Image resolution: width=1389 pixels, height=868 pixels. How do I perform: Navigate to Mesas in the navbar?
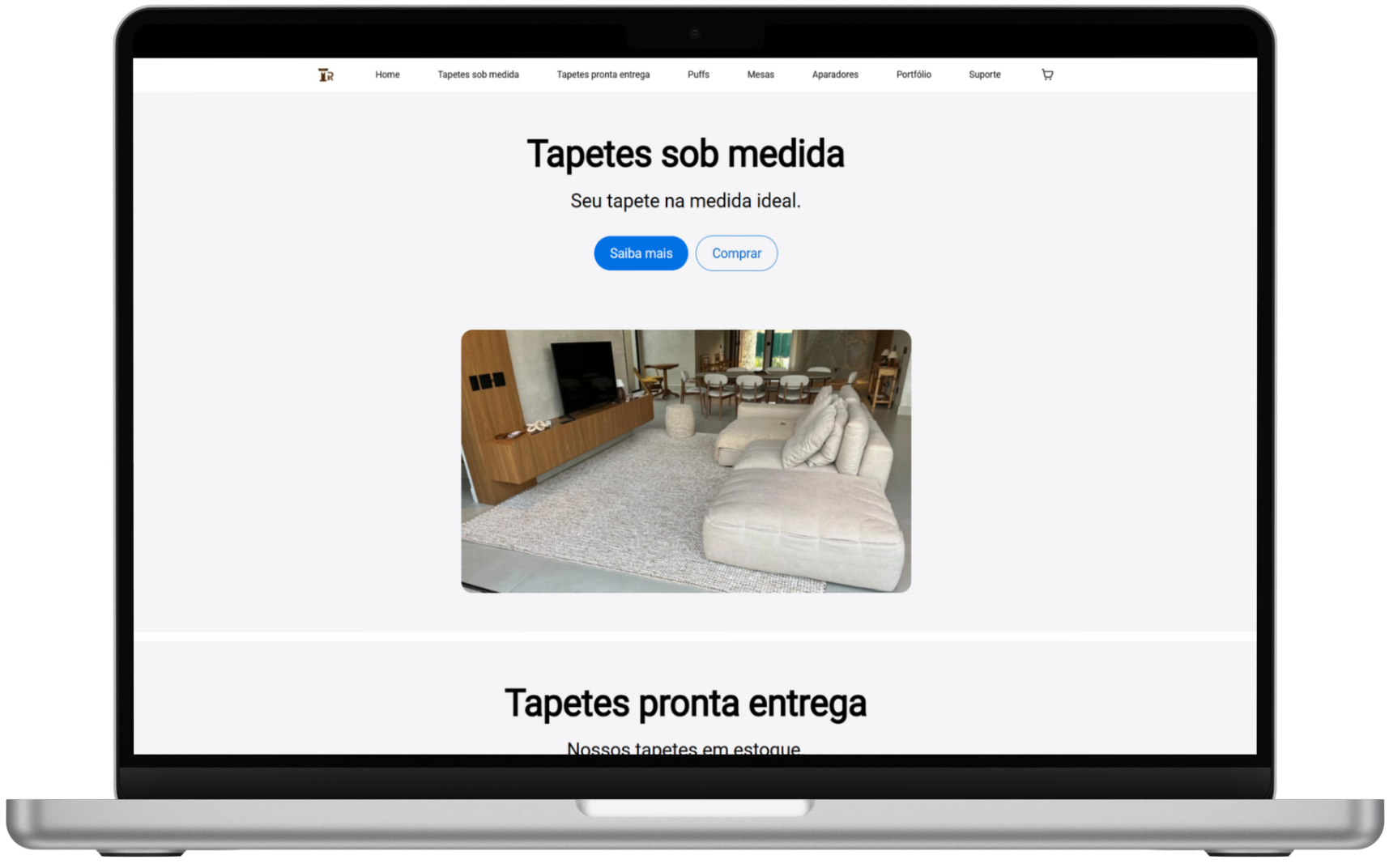point(761,74)
